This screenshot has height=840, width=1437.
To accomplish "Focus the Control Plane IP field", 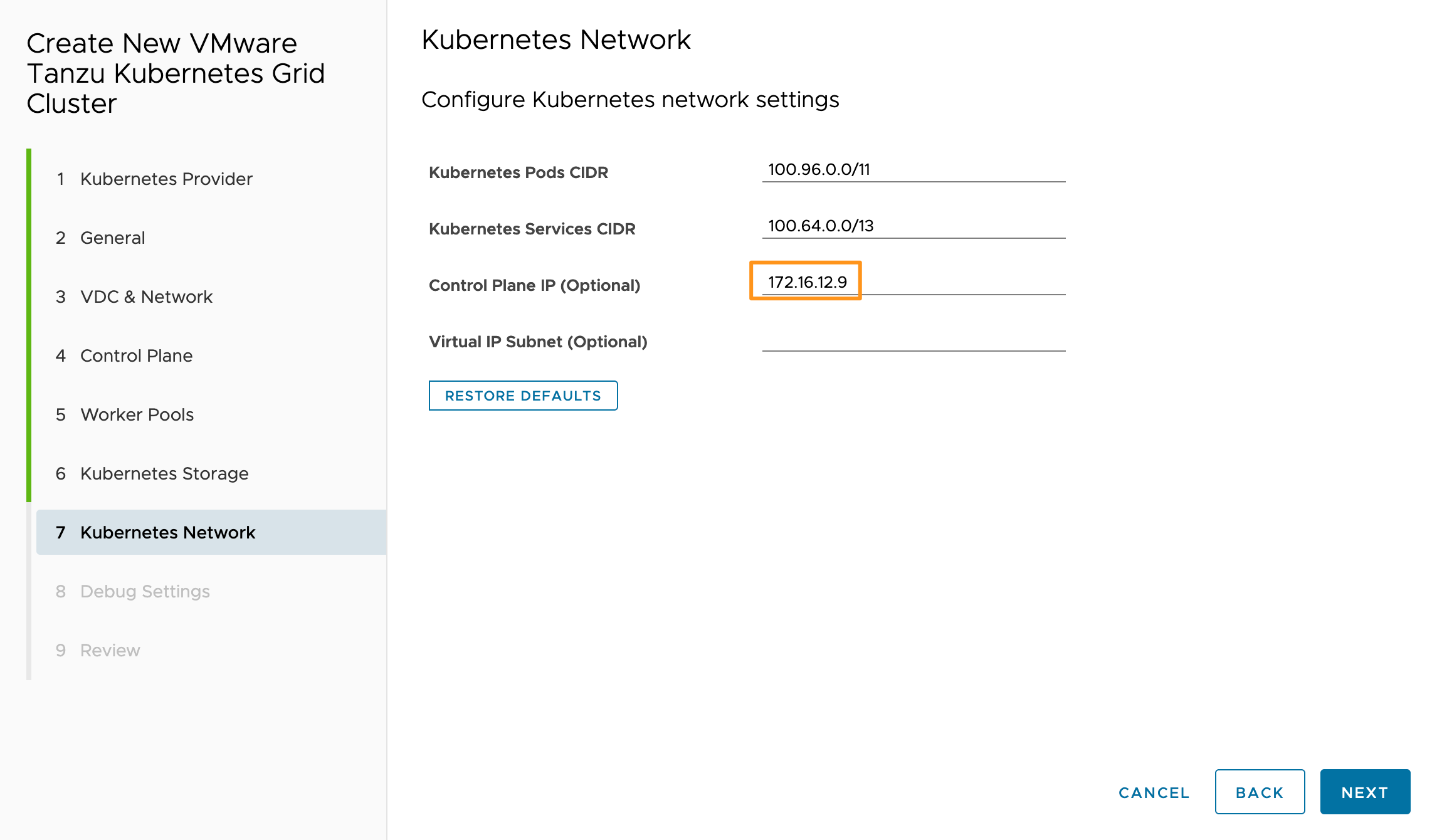I will pyautogui.click(x=913, y=283).
